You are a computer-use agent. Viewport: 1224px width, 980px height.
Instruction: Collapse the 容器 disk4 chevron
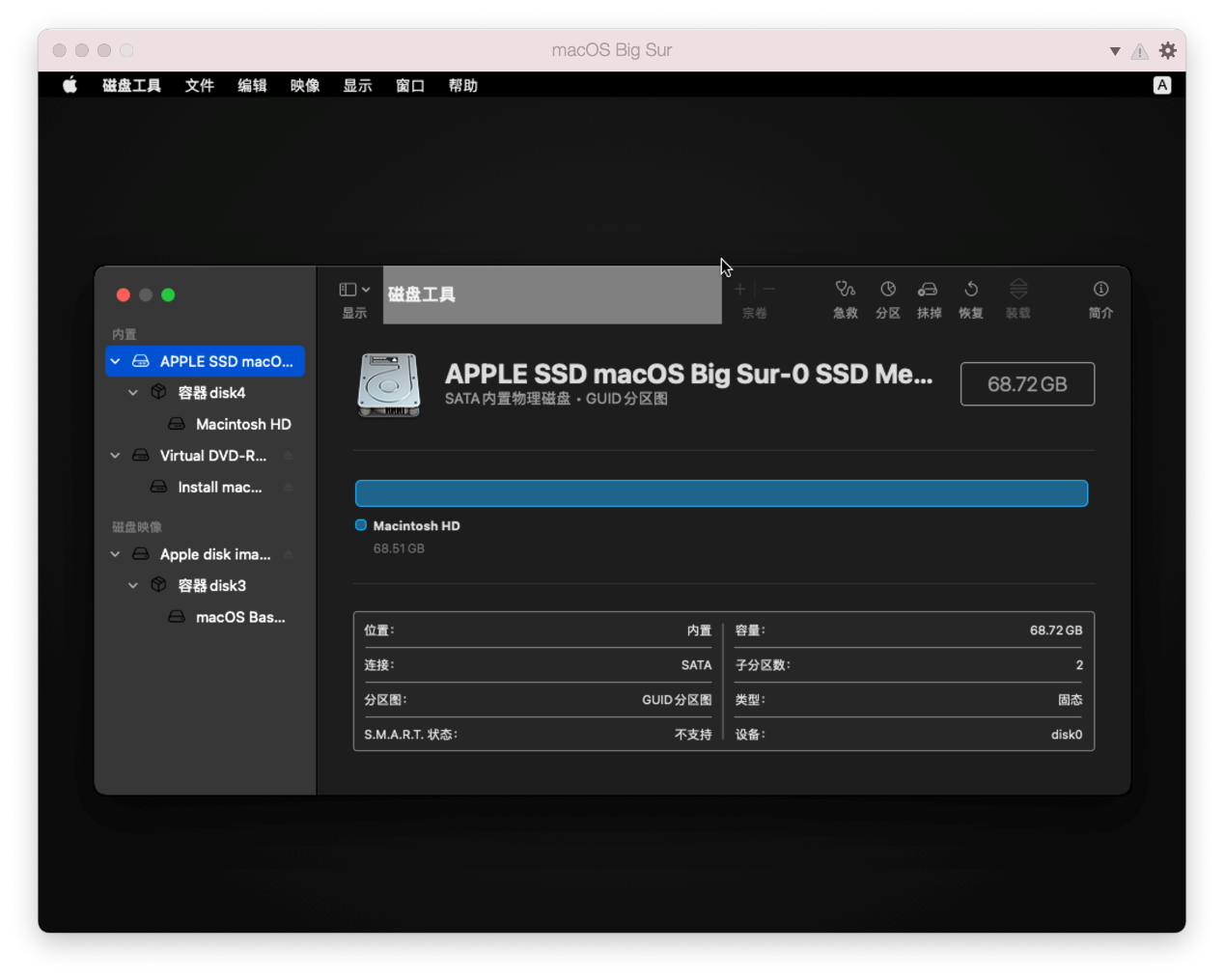(133, 393)
